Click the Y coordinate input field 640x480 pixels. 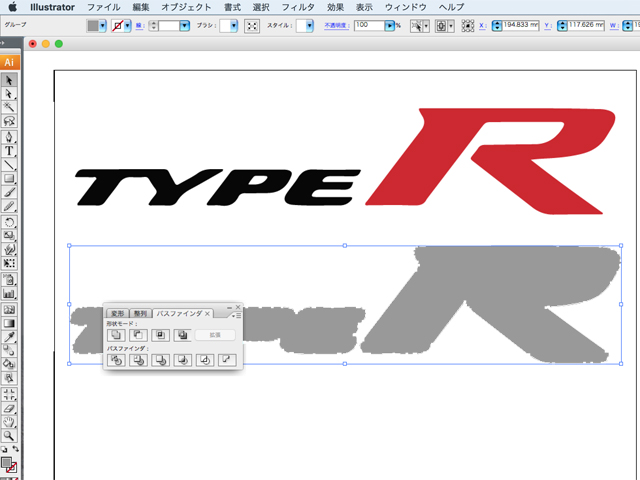tap(586, 25)
